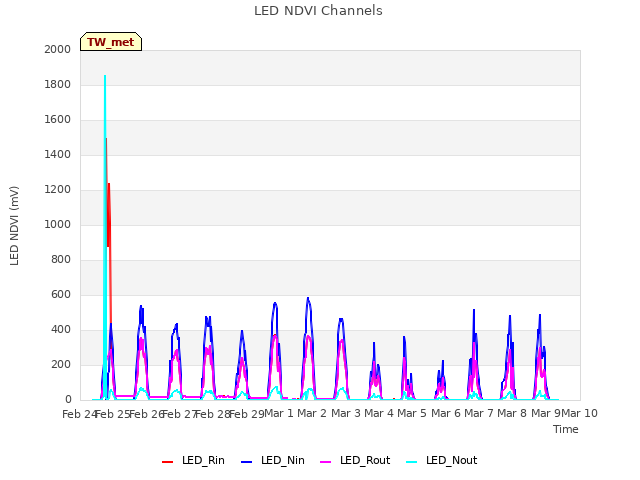Click the 200 y-axis tick label
The image size is (640, 480).
(61, 365)
